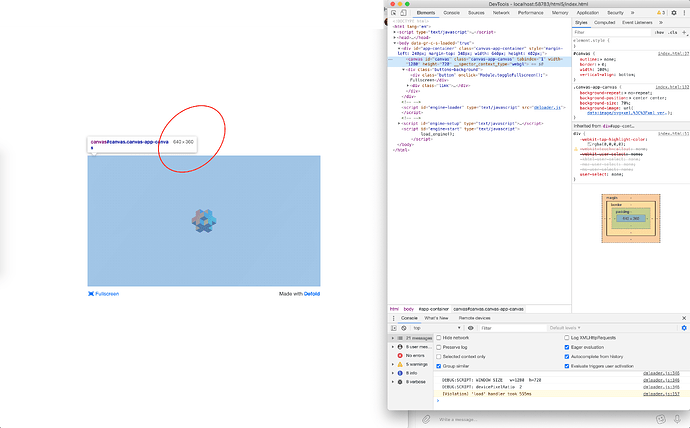Switch to the Console panel tab

(451, 13)
